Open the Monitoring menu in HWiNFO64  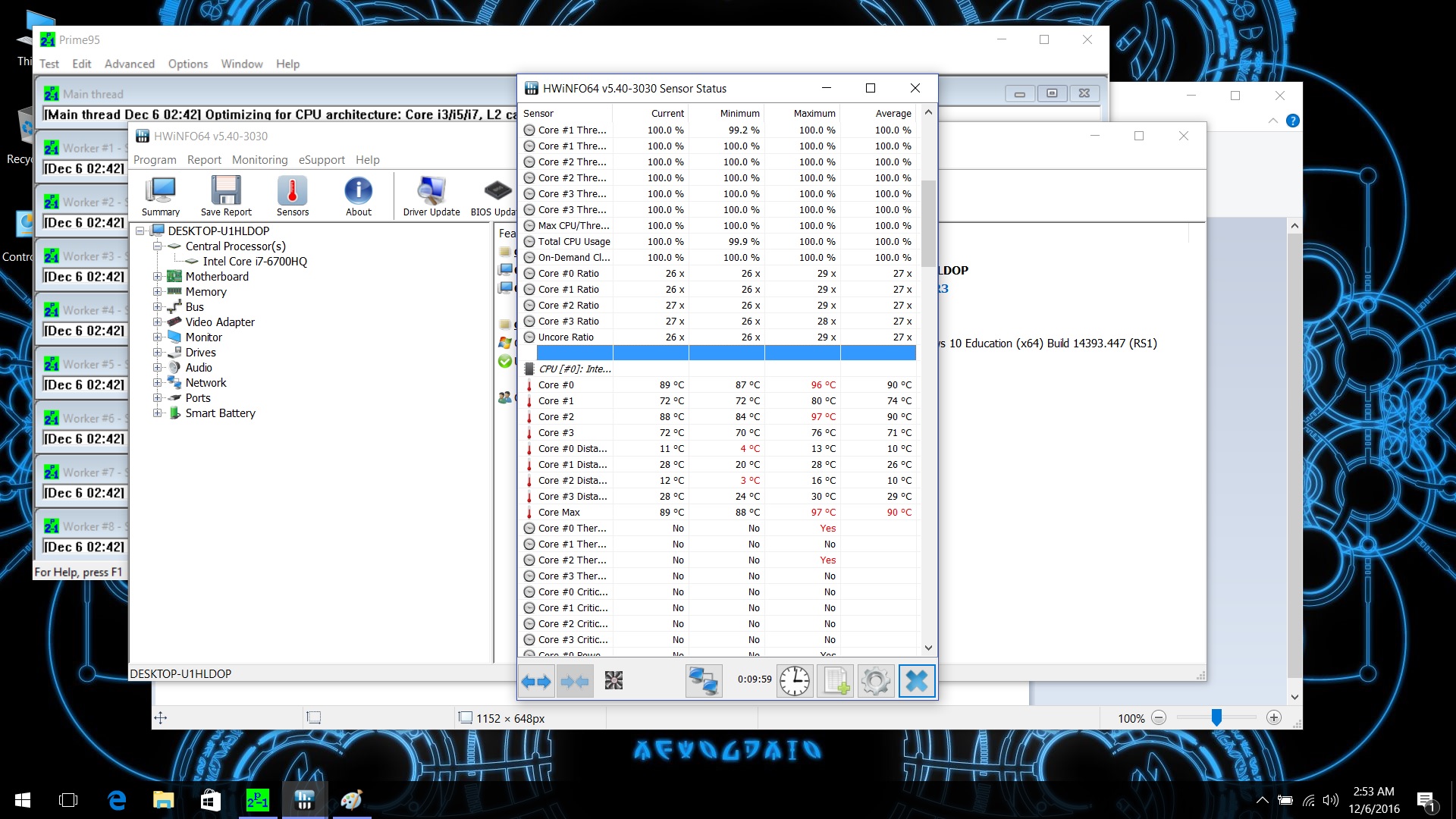coord(259,160)
